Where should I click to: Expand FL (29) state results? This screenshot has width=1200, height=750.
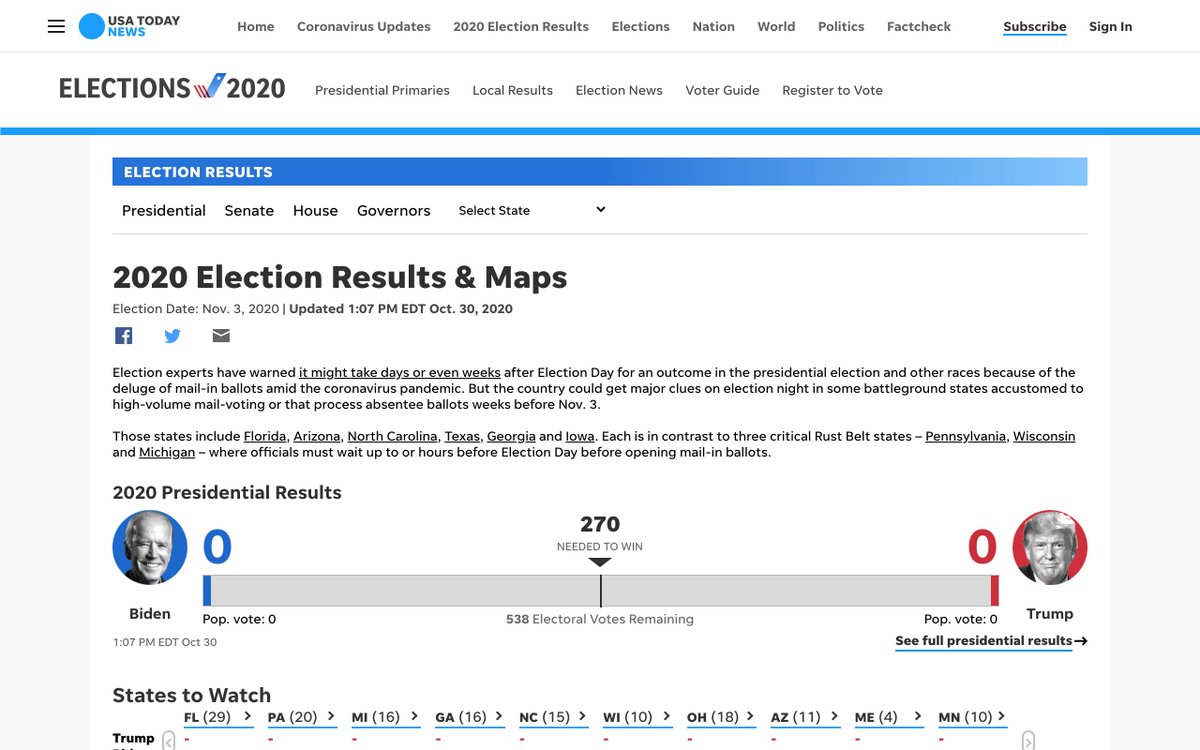218,717
